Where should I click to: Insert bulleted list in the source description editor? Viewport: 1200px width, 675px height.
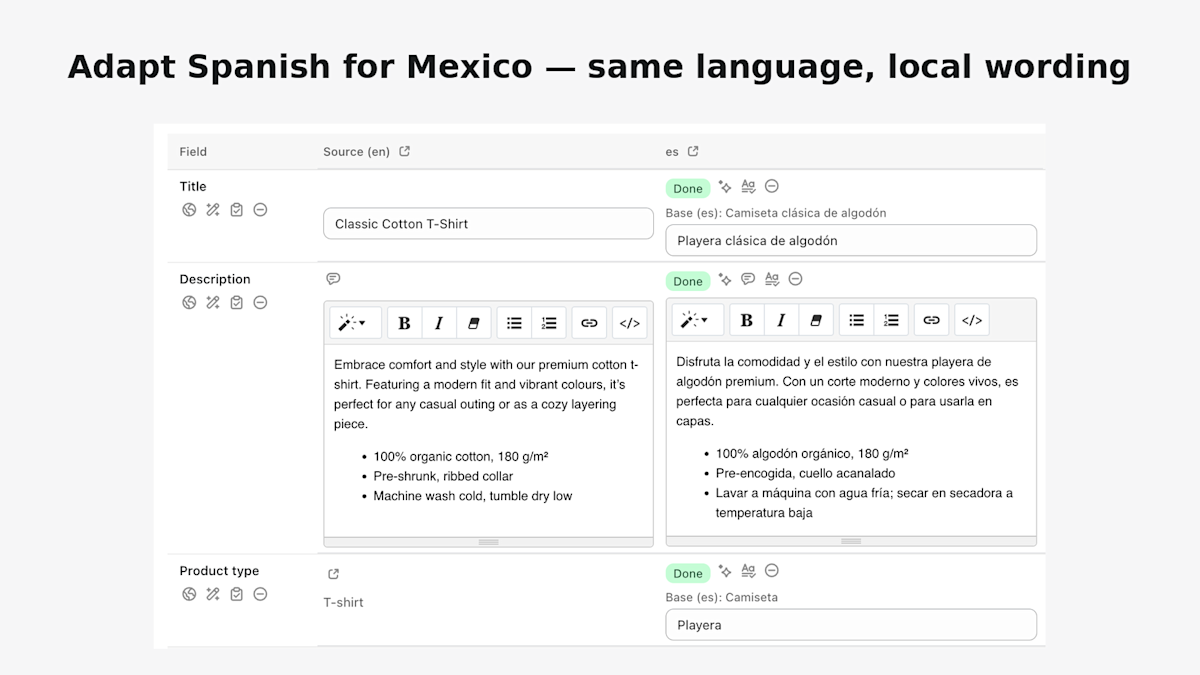(x=514, y=323)
